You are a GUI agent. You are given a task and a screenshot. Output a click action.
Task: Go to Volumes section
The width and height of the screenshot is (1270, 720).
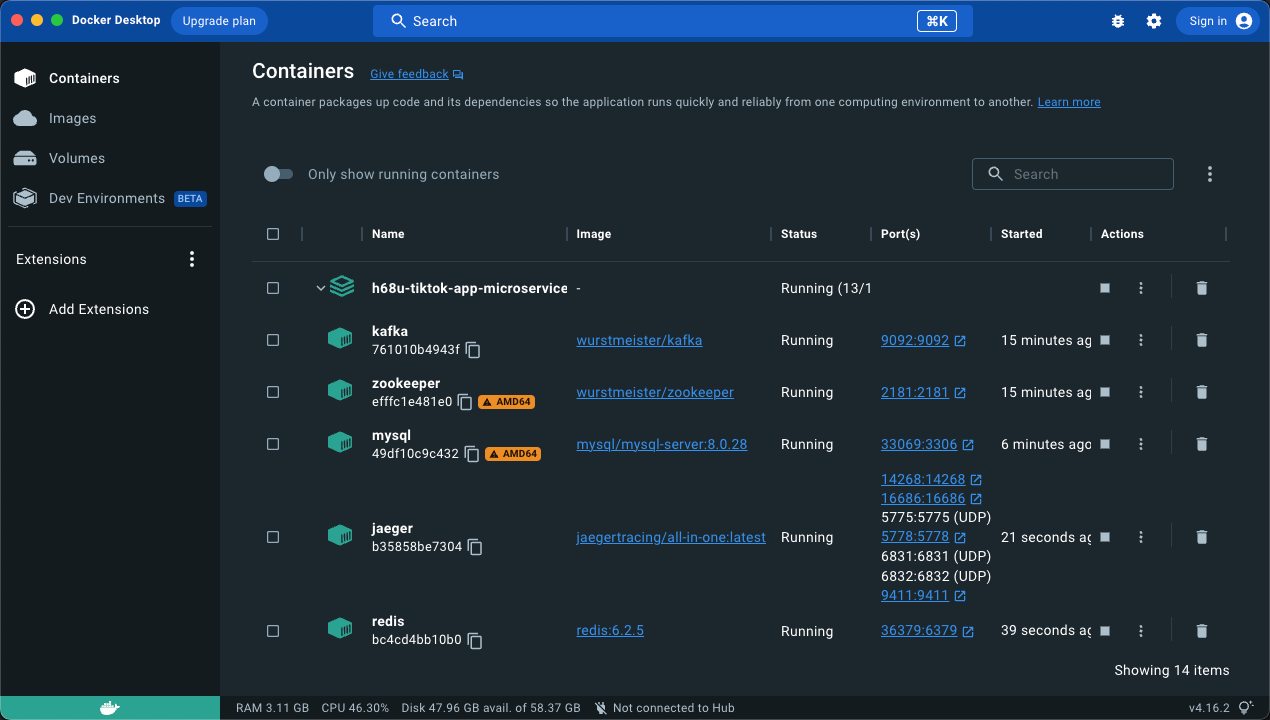110,158
